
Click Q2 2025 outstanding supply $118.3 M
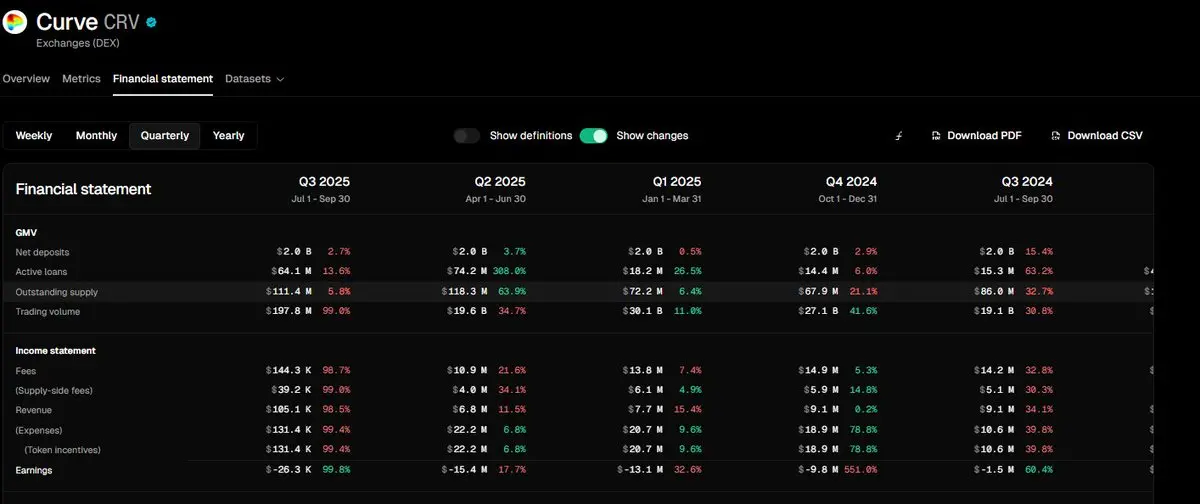465,292
